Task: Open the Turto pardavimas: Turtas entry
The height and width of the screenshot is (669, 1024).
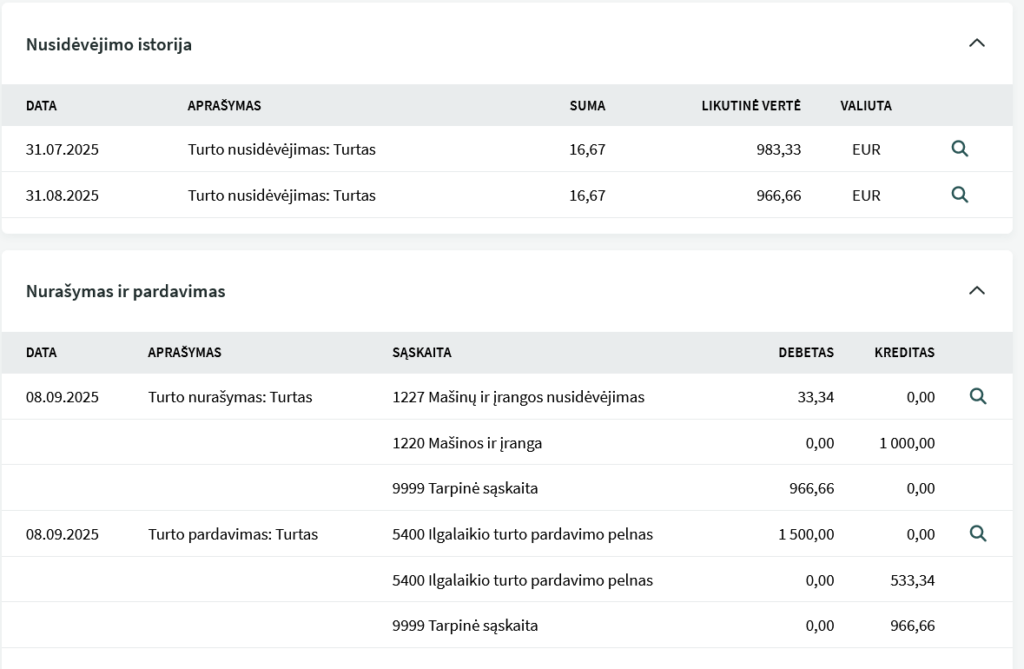Action: coord(233,534)
